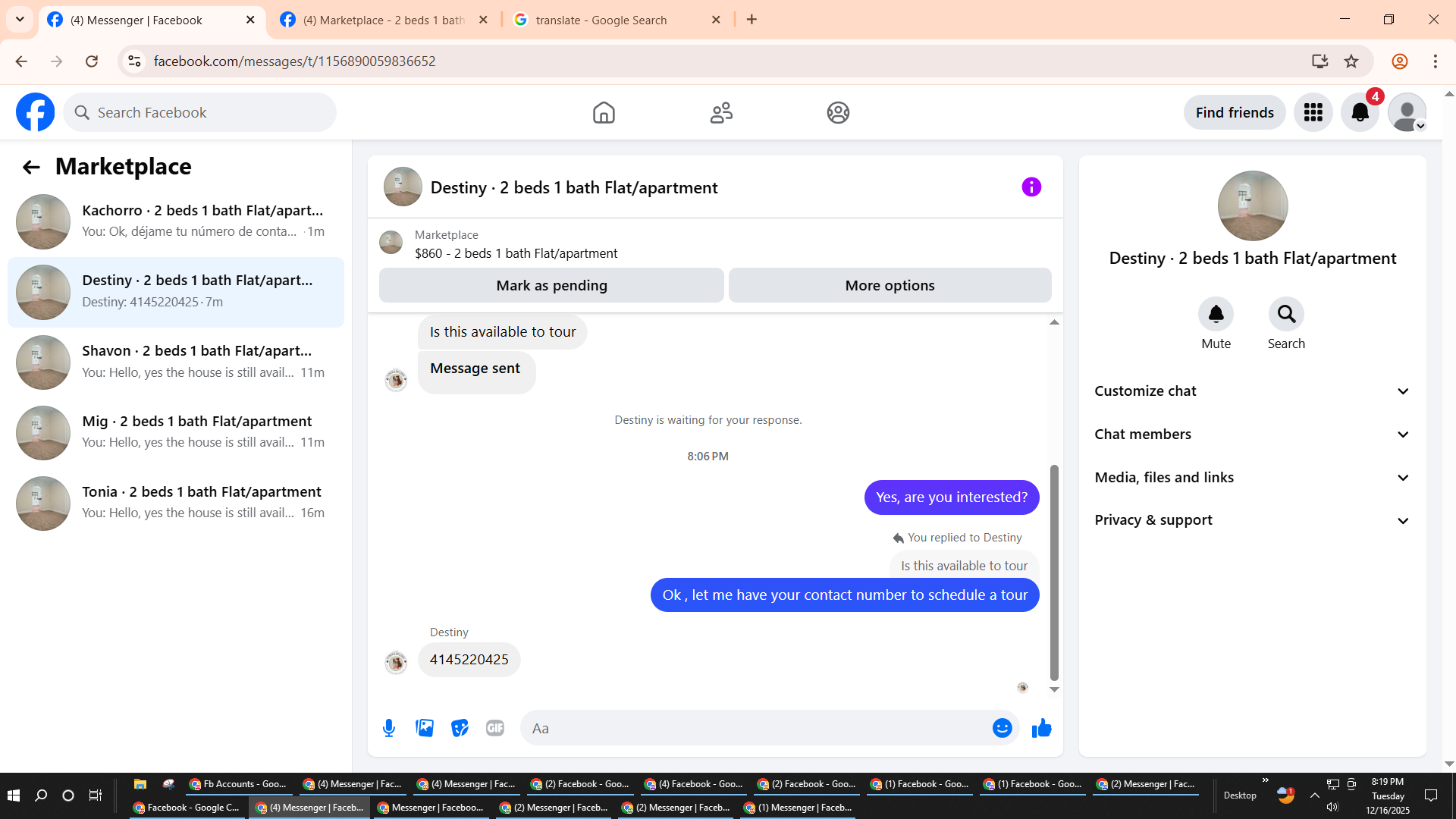Send a voice clip with the microphone icon

point(389,728)
